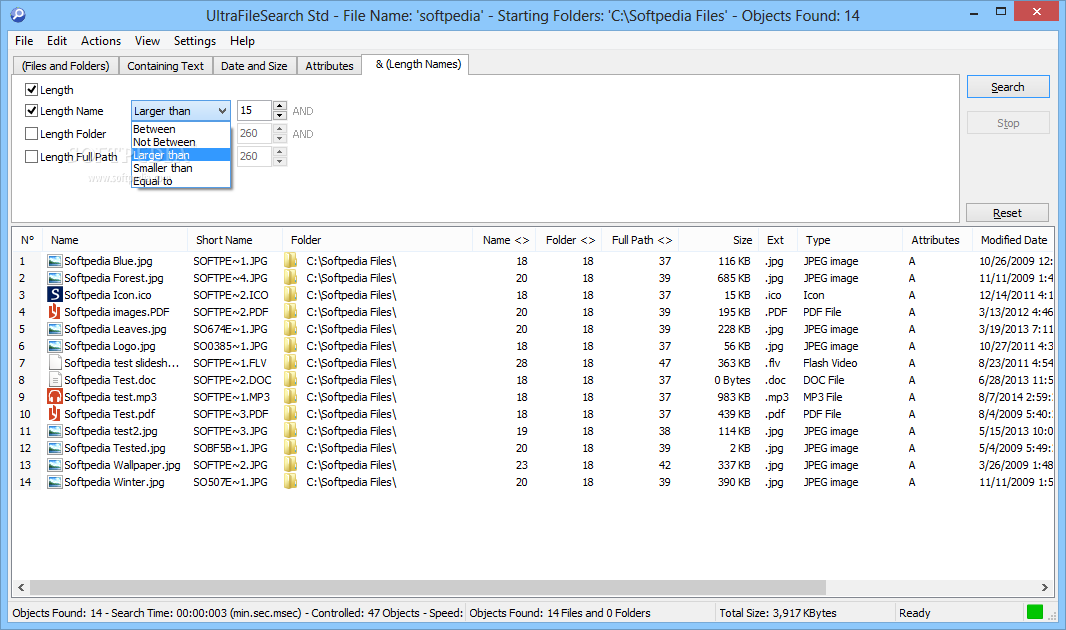Switch to the (Files and Folders) tab

click(65, 66)
